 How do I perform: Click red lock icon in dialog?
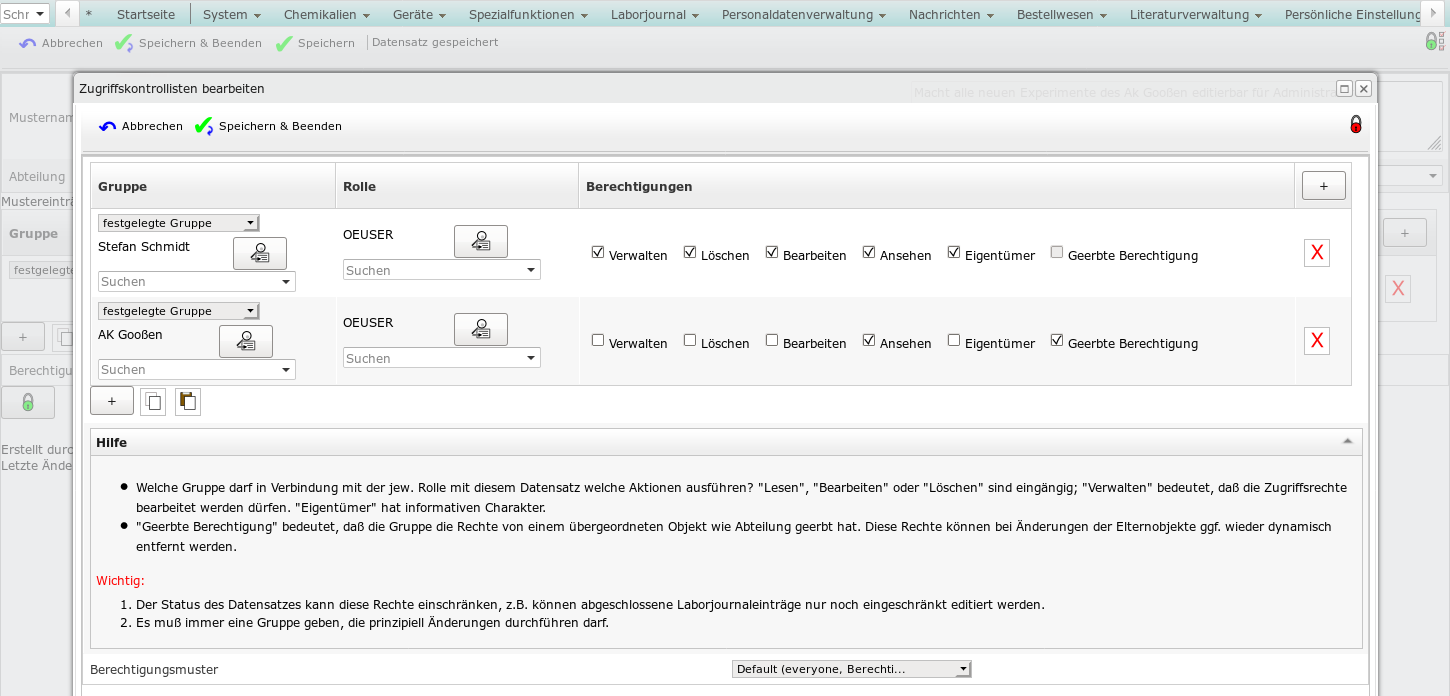1355,125
